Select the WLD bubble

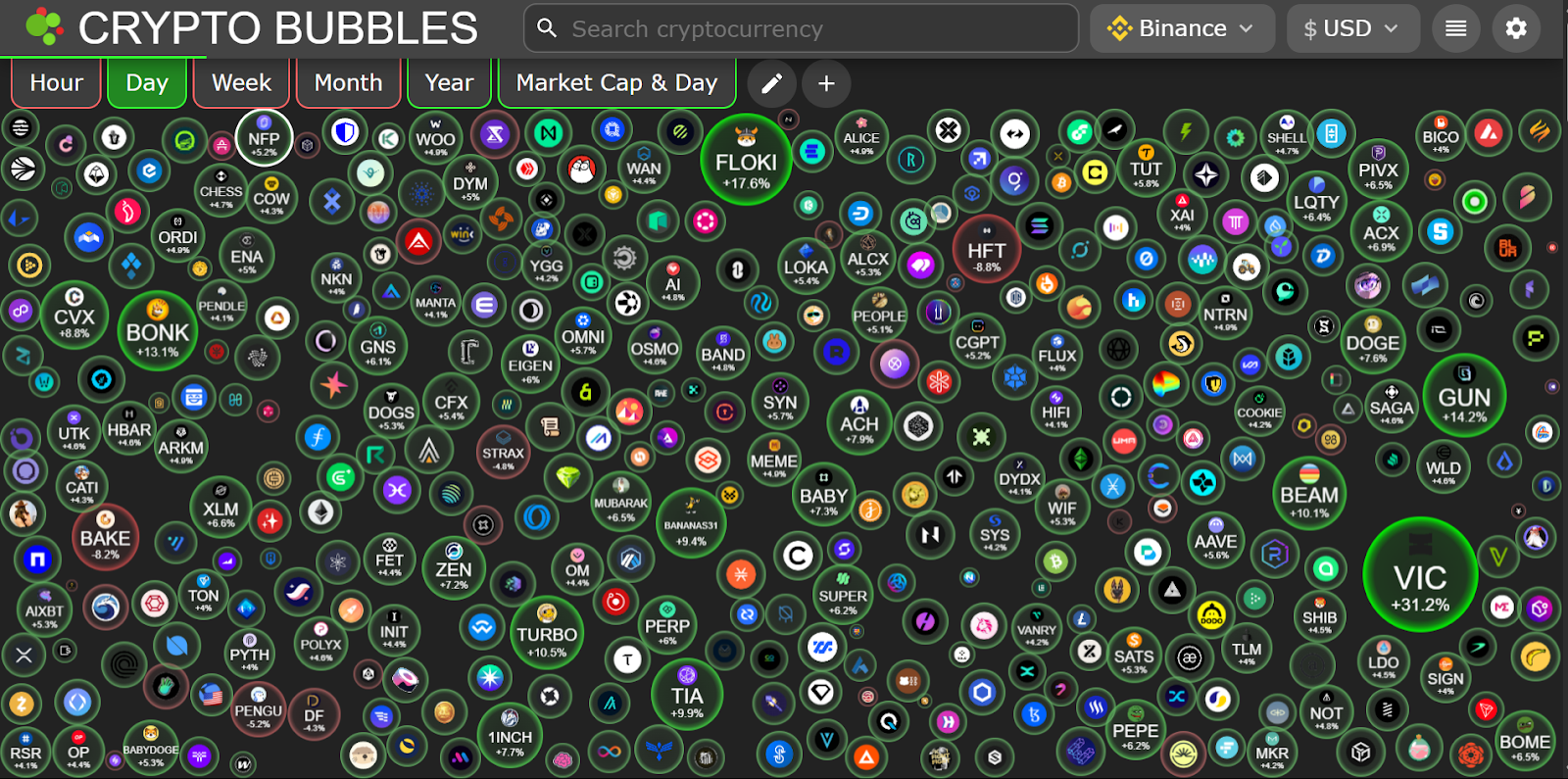[1443, 466]
